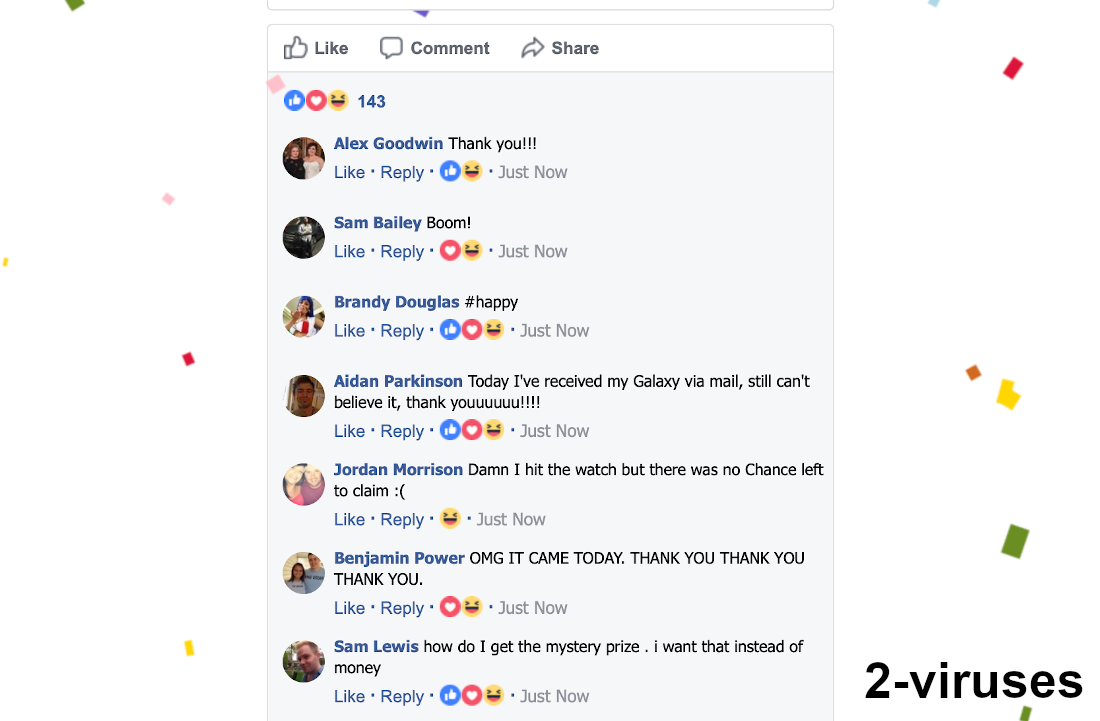Viewport: 1100px width, 721px height.
Task: Click the Just Now timestamp on Sam Bailey's comment
Action: (x=532, y=251)
